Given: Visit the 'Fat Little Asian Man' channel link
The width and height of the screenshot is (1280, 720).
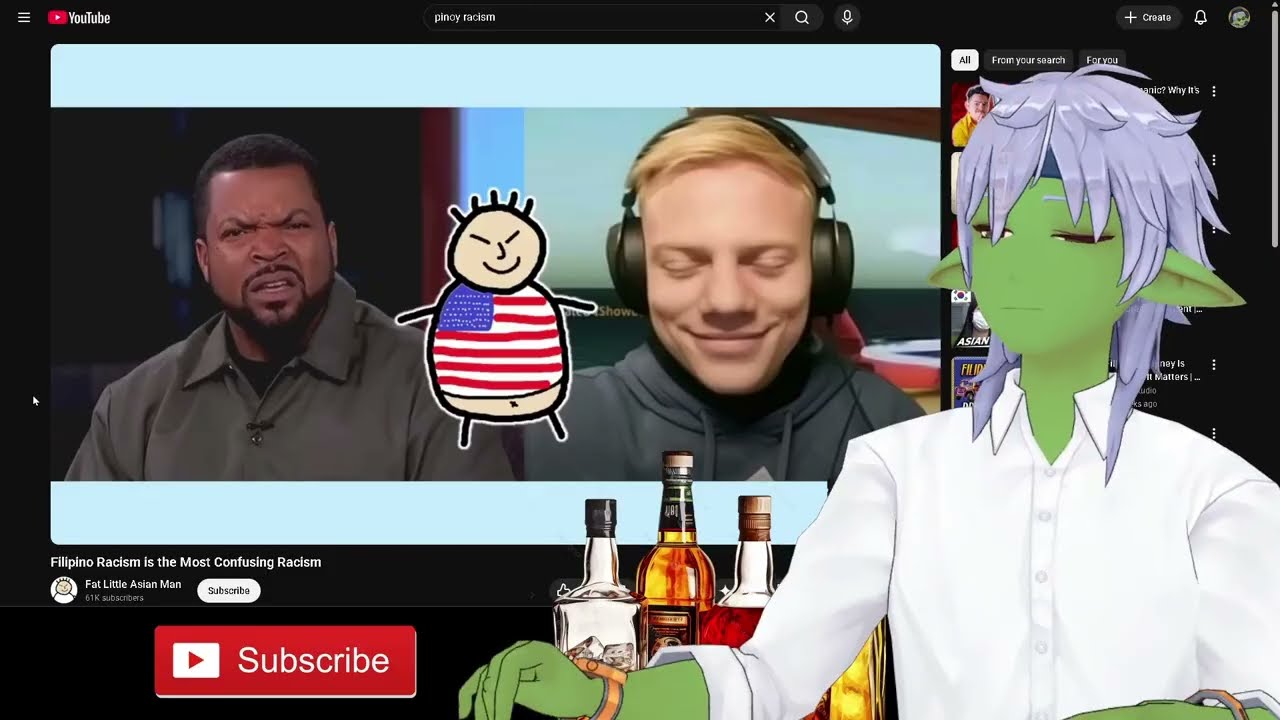Looking at the screenshot, I should [x=133, y=584].
